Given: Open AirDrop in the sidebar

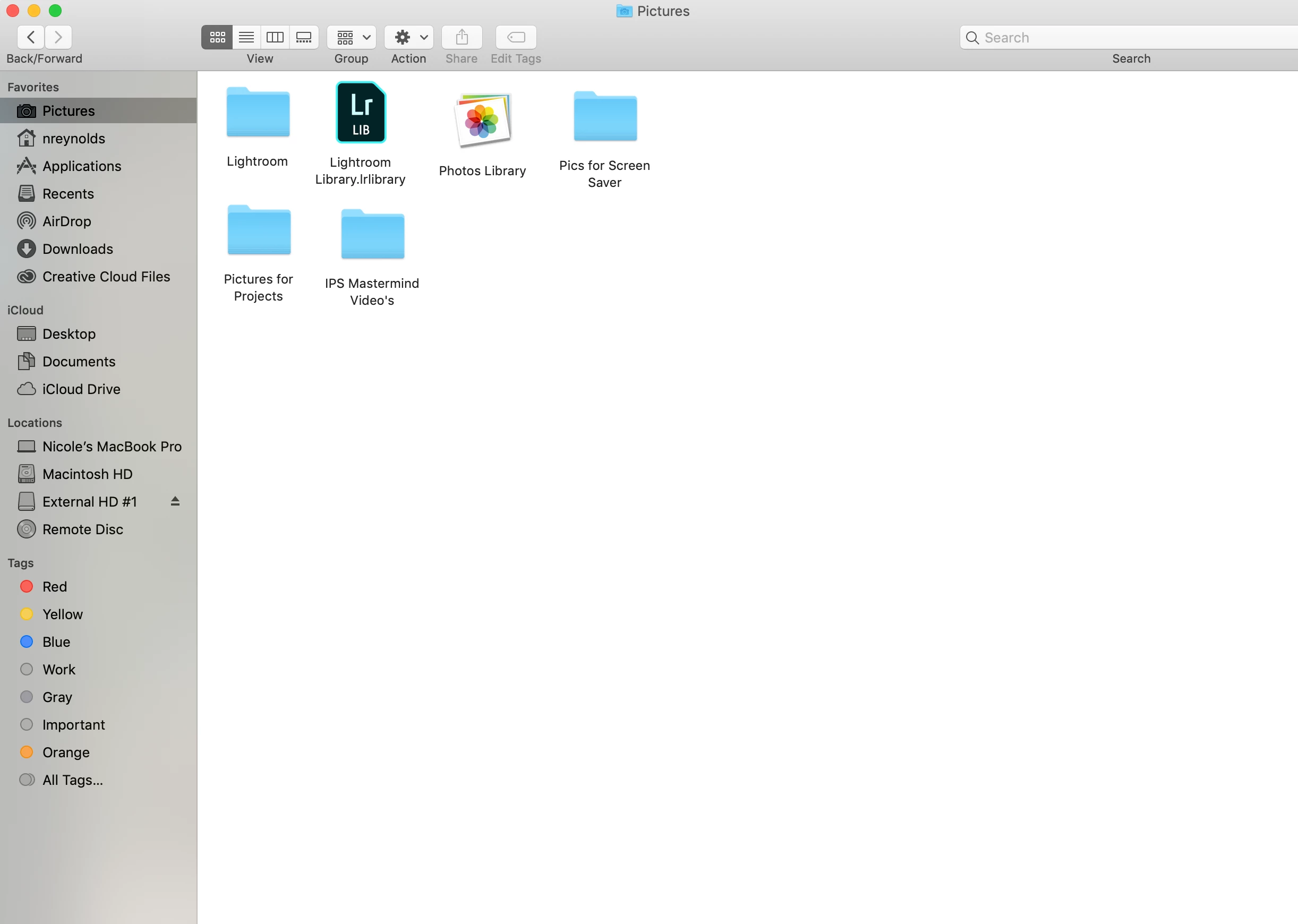Looking at the screenshot, I should click(x=66, y=221).
